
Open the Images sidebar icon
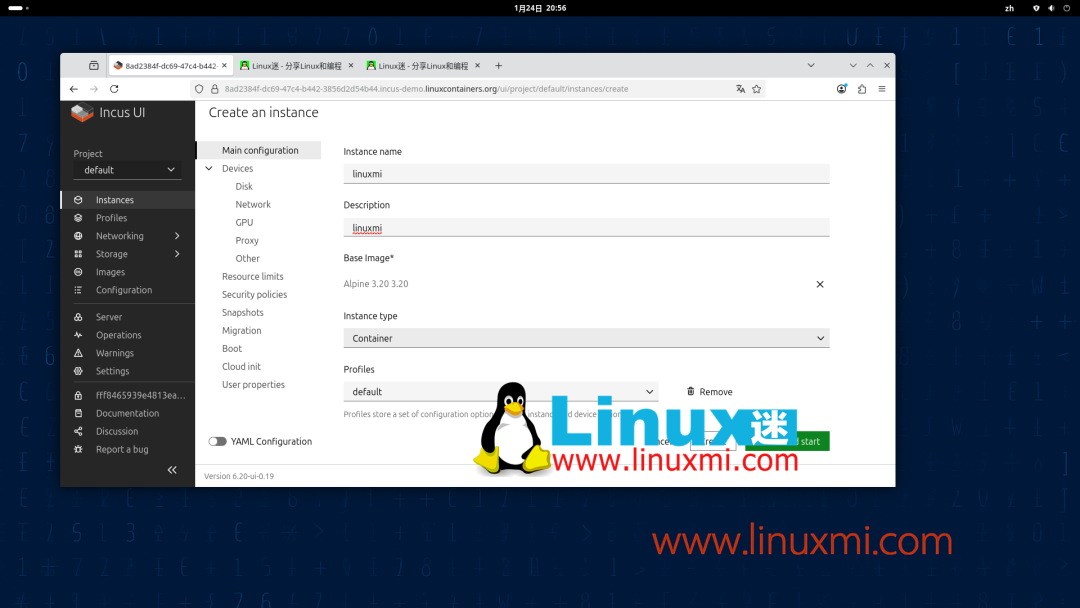point(78,272)
